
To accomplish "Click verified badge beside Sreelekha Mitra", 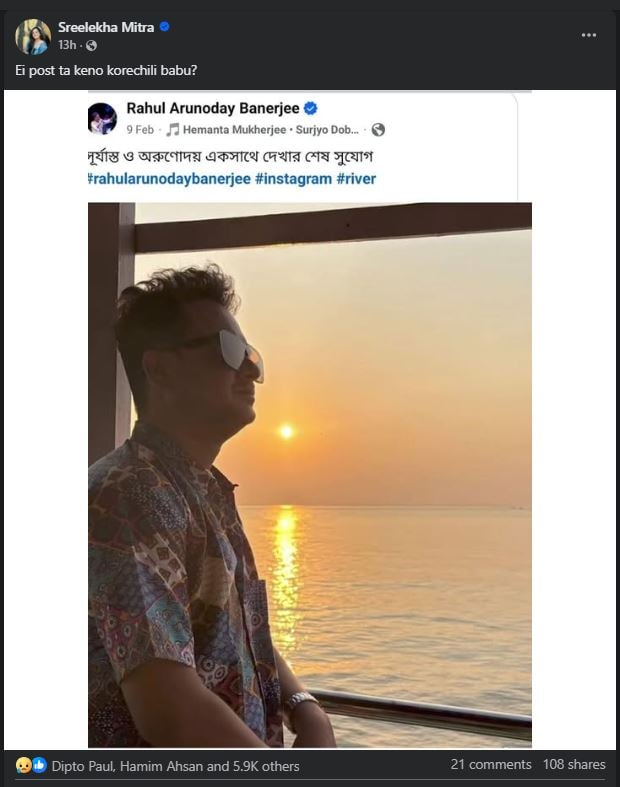I will click(165, 27).
